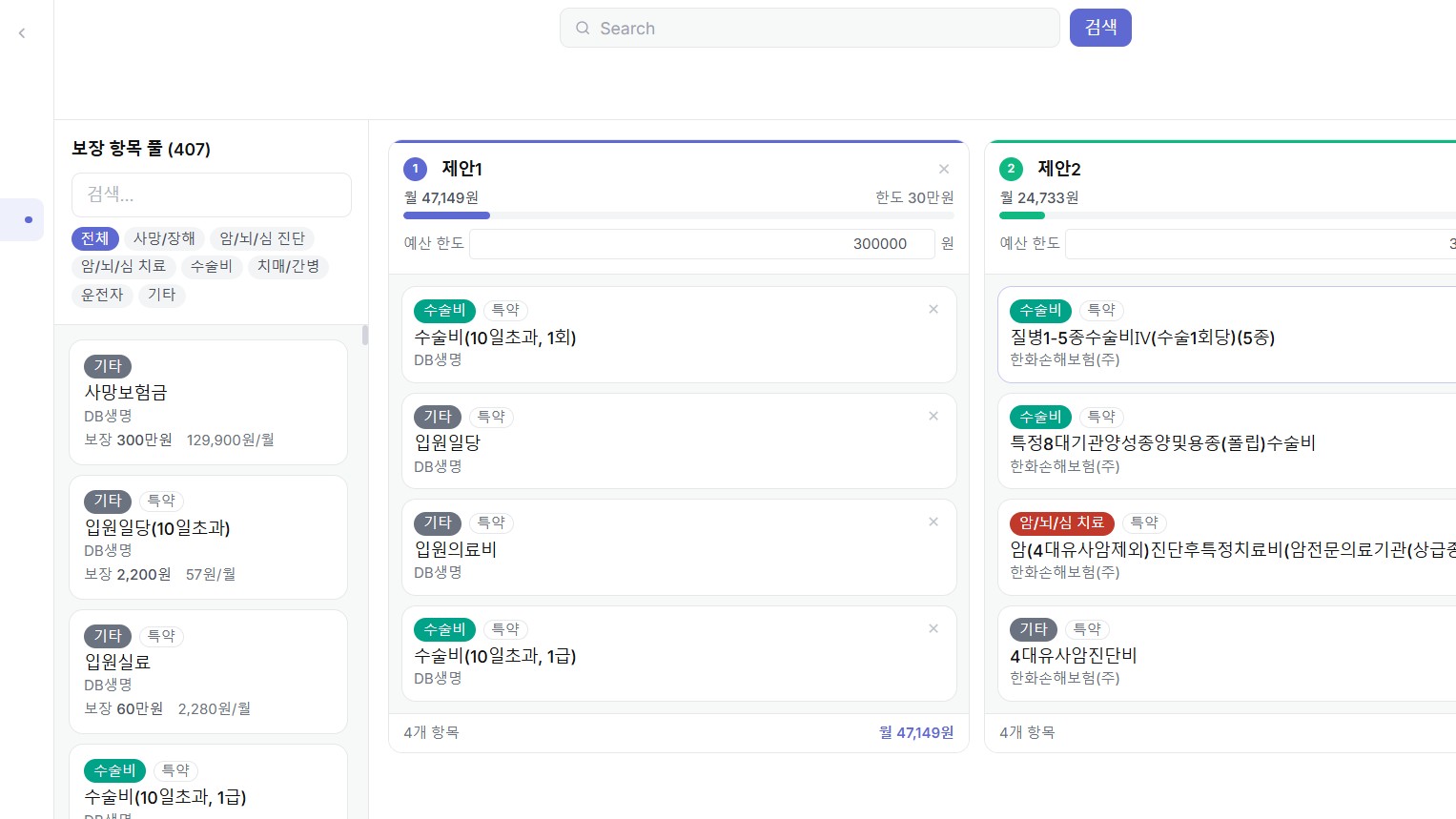Click the 예산 한도 input showing 300000
This screenshot has width=1456, height=819.
[x=701, y=244]
